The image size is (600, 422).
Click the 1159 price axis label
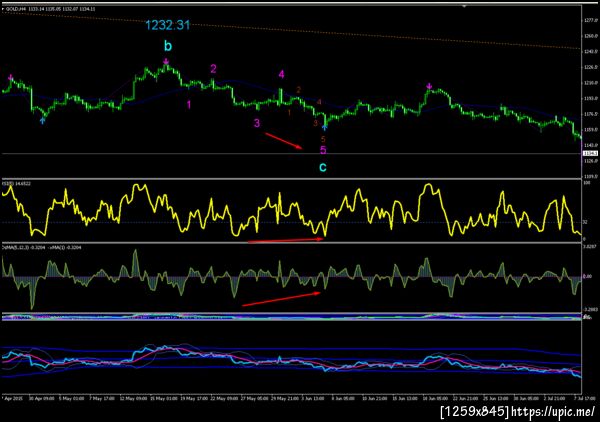(x=589, y=130)
